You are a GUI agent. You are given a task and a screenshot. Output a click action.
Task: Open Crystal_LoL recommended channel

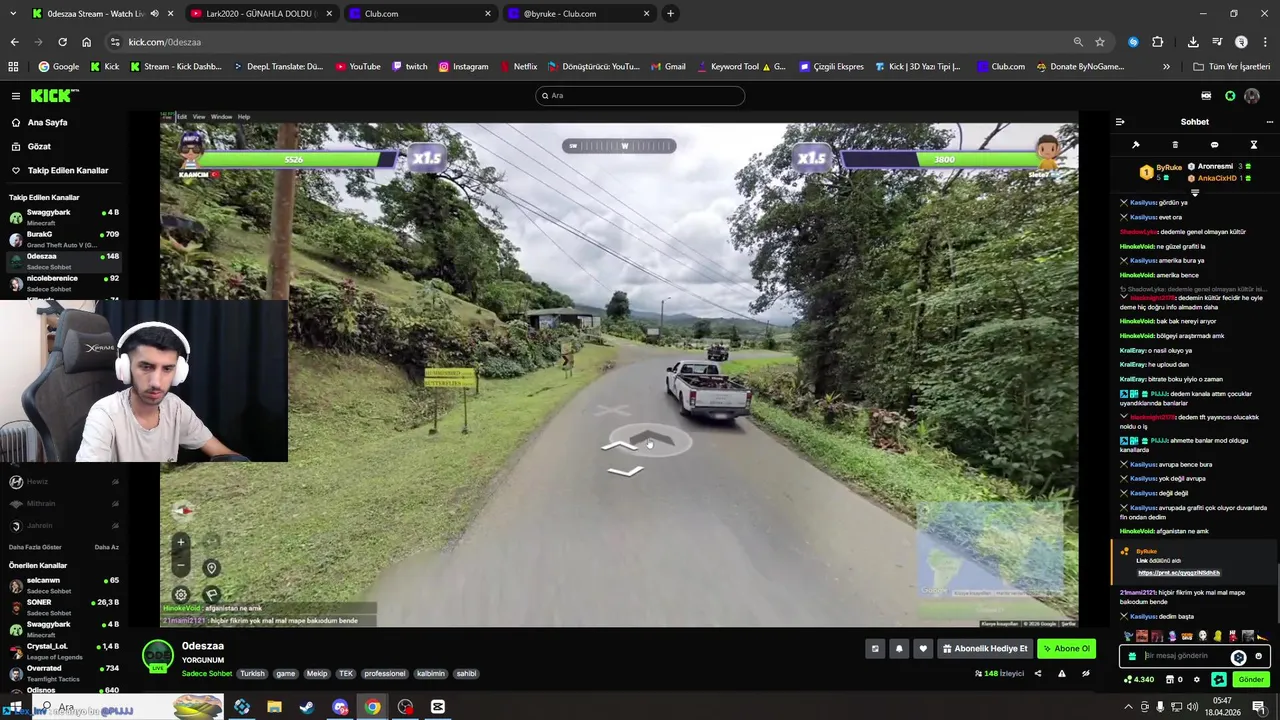click(x=62, y=650)
